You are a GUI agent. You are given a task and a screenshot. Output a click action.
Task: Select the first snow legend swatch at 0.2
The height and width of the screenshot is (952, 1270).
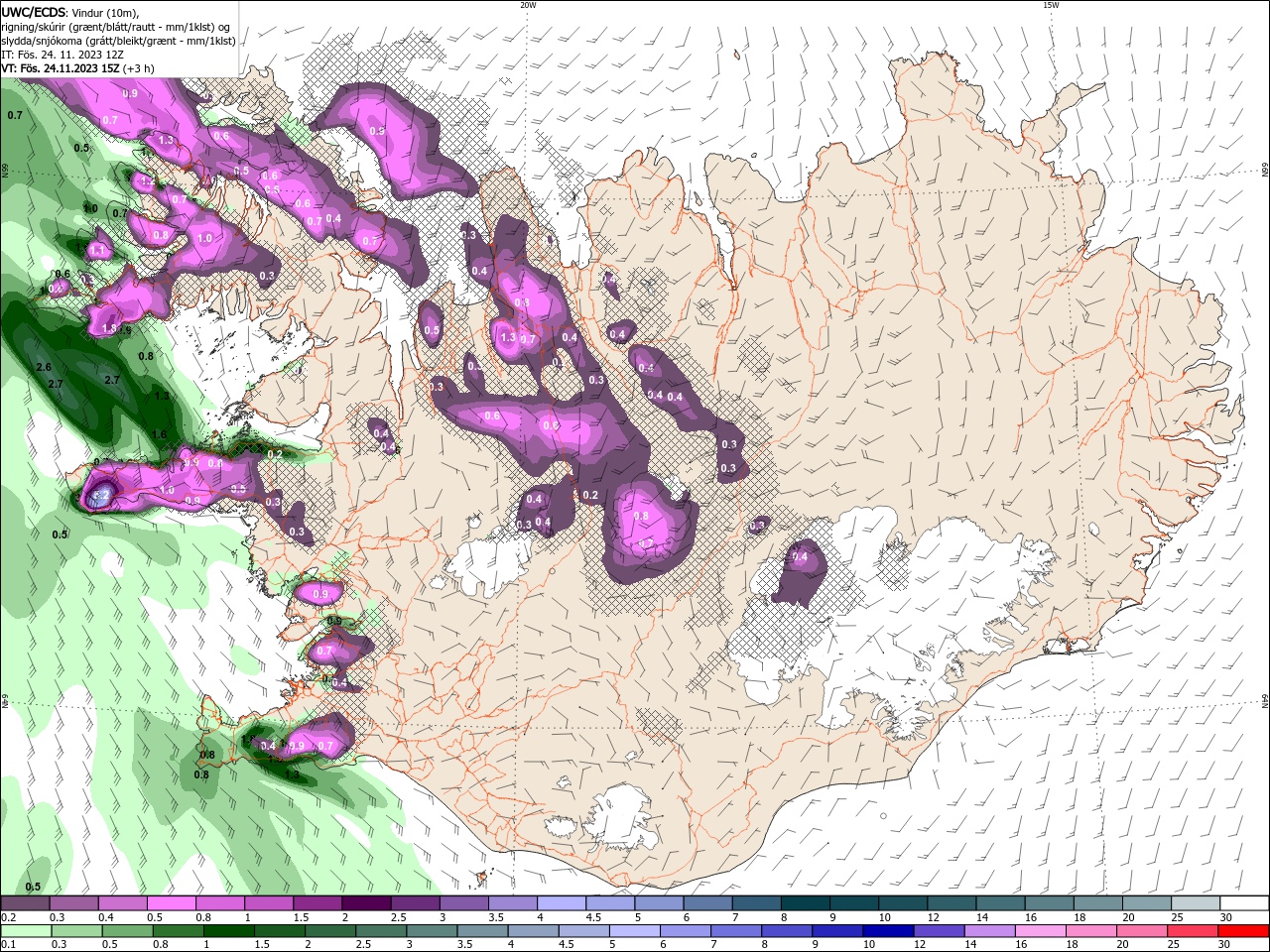(x=25, y=903)
